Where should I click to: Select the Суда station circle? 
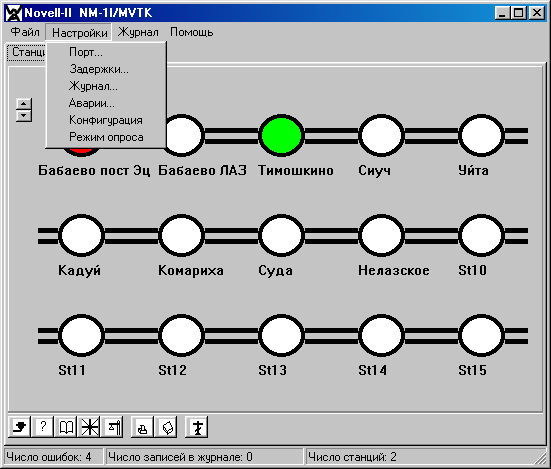tap(281, 235)
